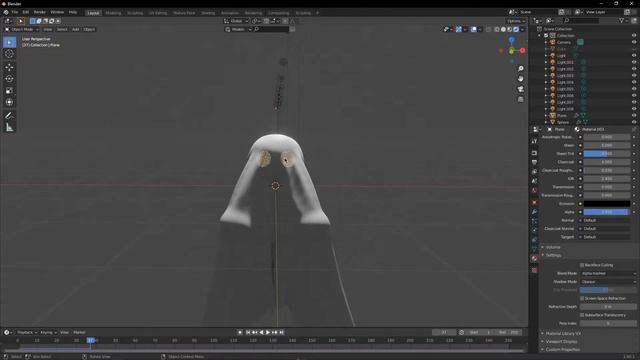Select the Rotate tool

(9, 79)
